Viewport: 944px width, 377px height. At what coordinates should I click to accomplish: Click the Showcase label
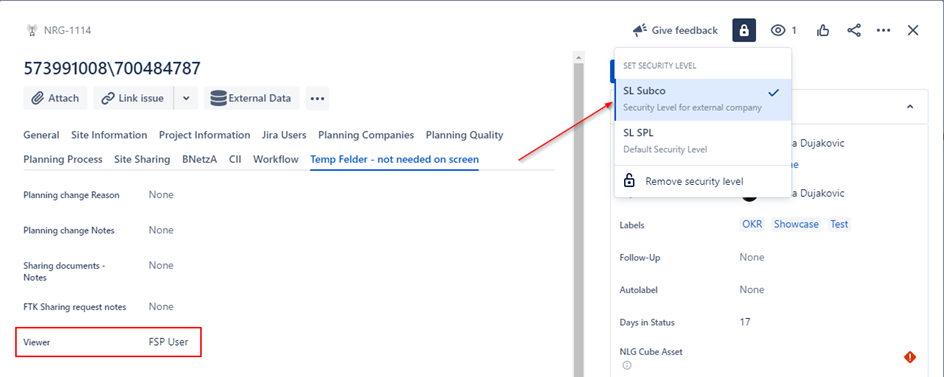(x=796, y=224)
